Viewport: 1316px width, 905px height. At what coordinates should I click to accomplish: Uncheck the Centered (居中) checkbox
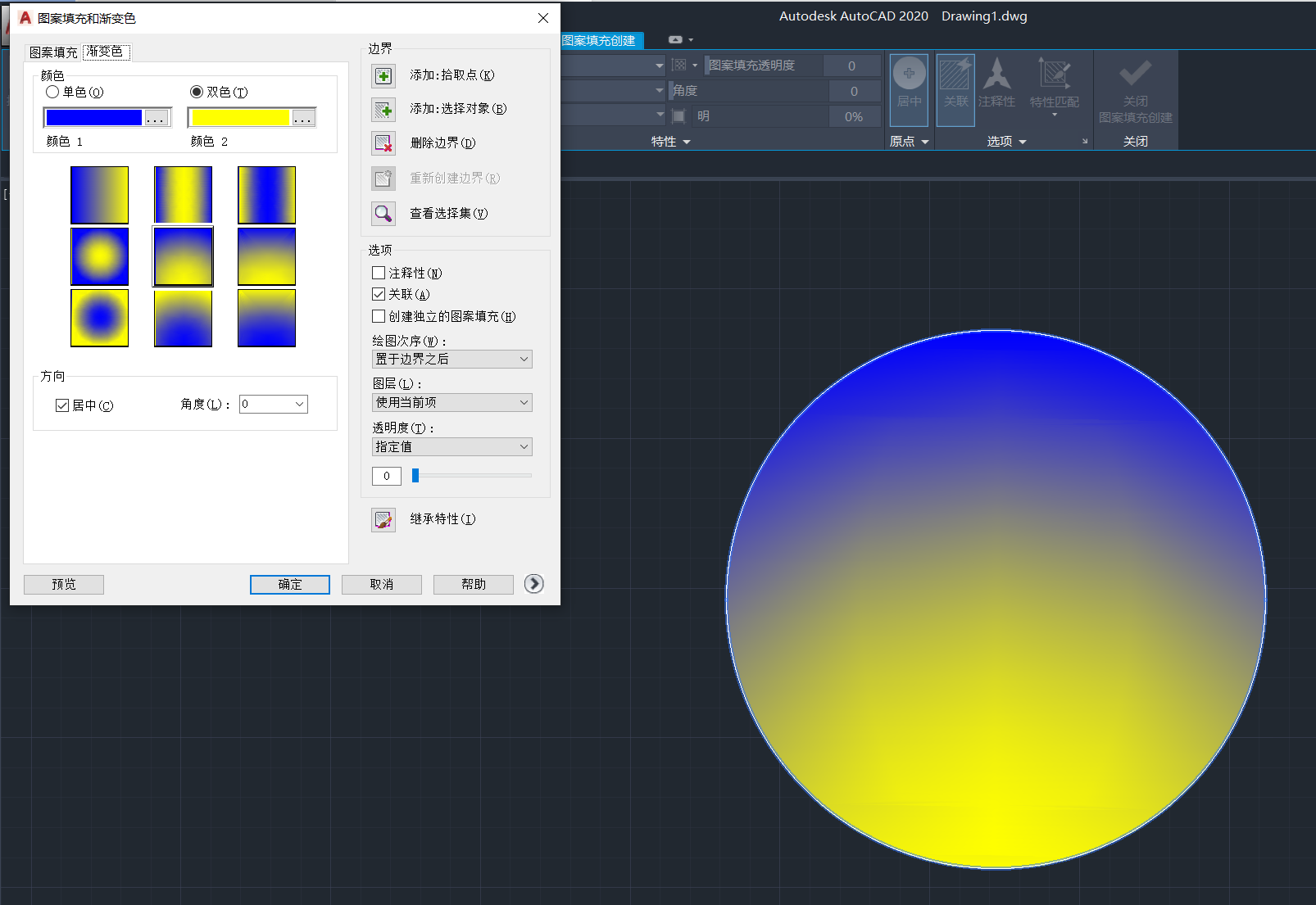tap(62, 405)
